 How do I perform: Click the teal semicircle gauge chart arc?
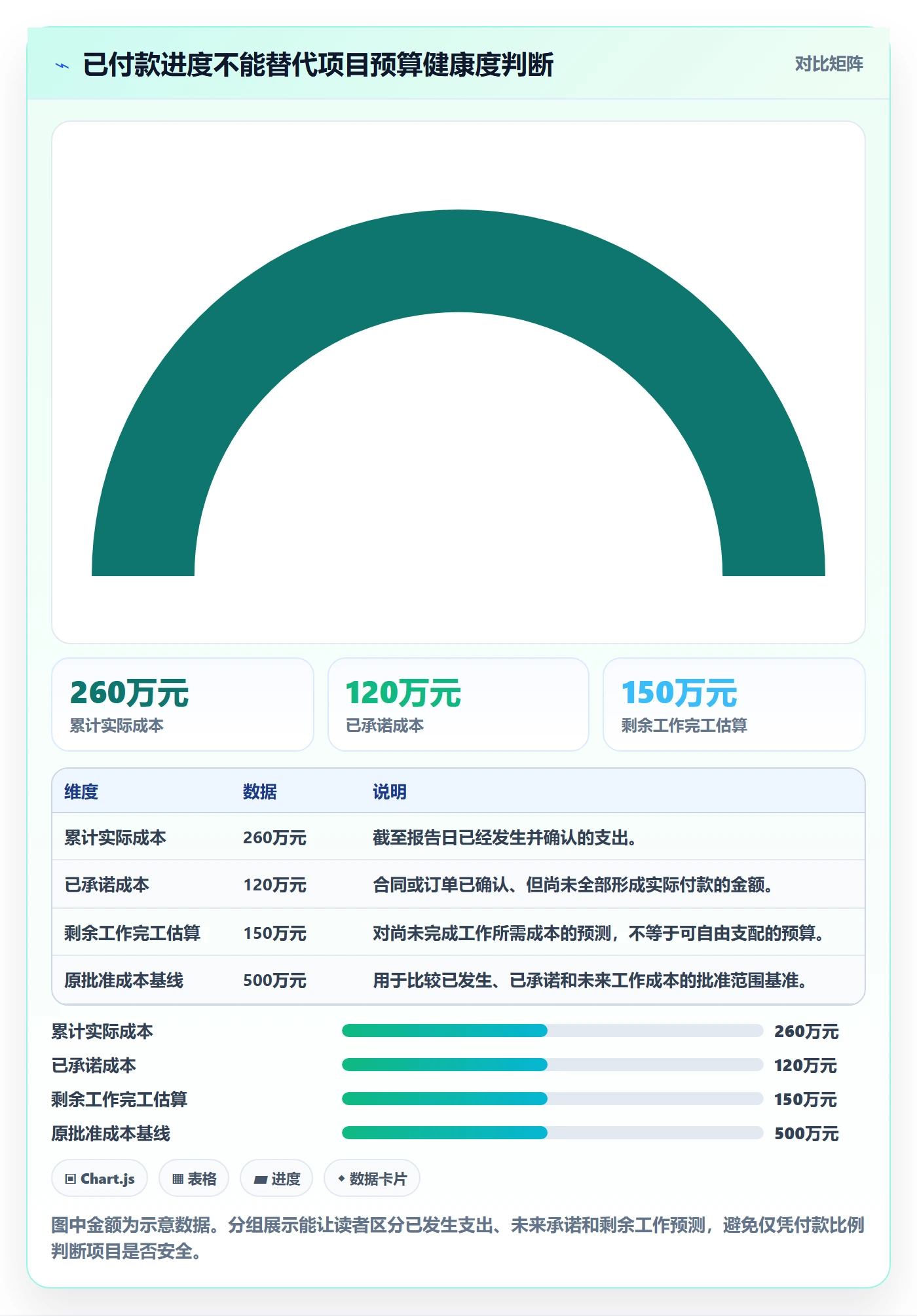pos(458,262)
